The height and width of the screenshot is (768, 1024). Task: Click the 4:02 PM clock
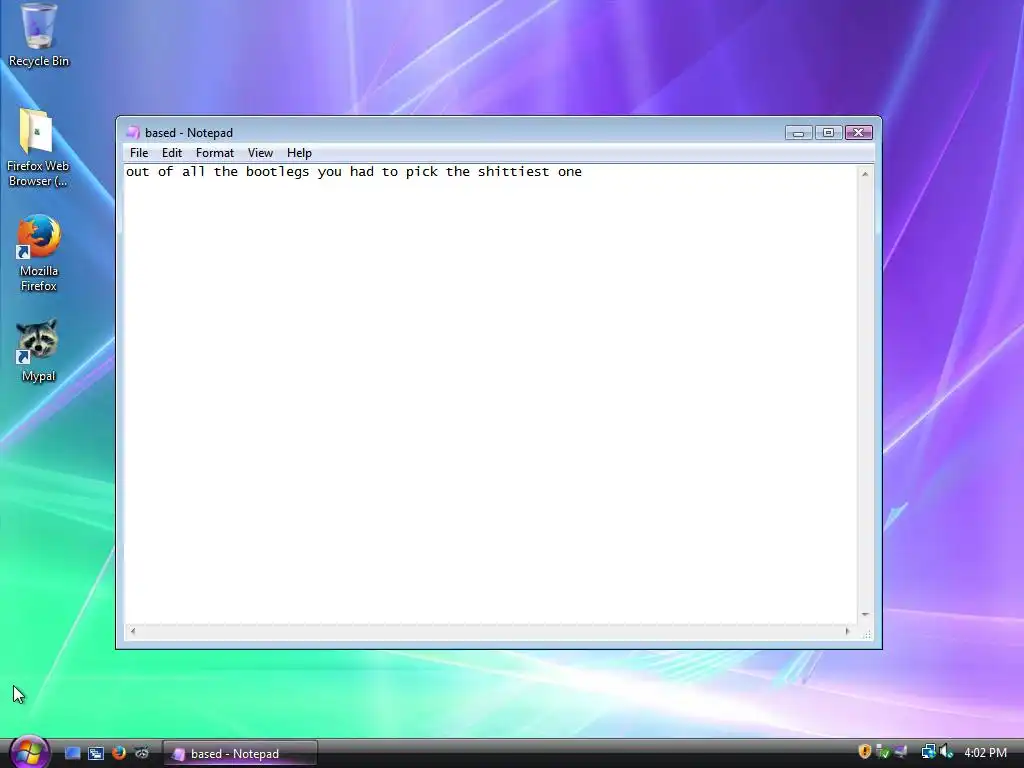(985, 752)
